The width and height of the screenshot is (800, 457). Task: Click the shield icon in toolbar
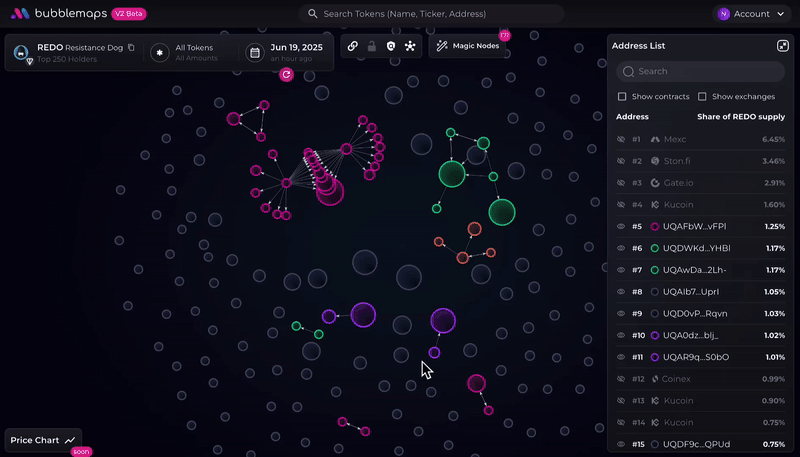391,46
